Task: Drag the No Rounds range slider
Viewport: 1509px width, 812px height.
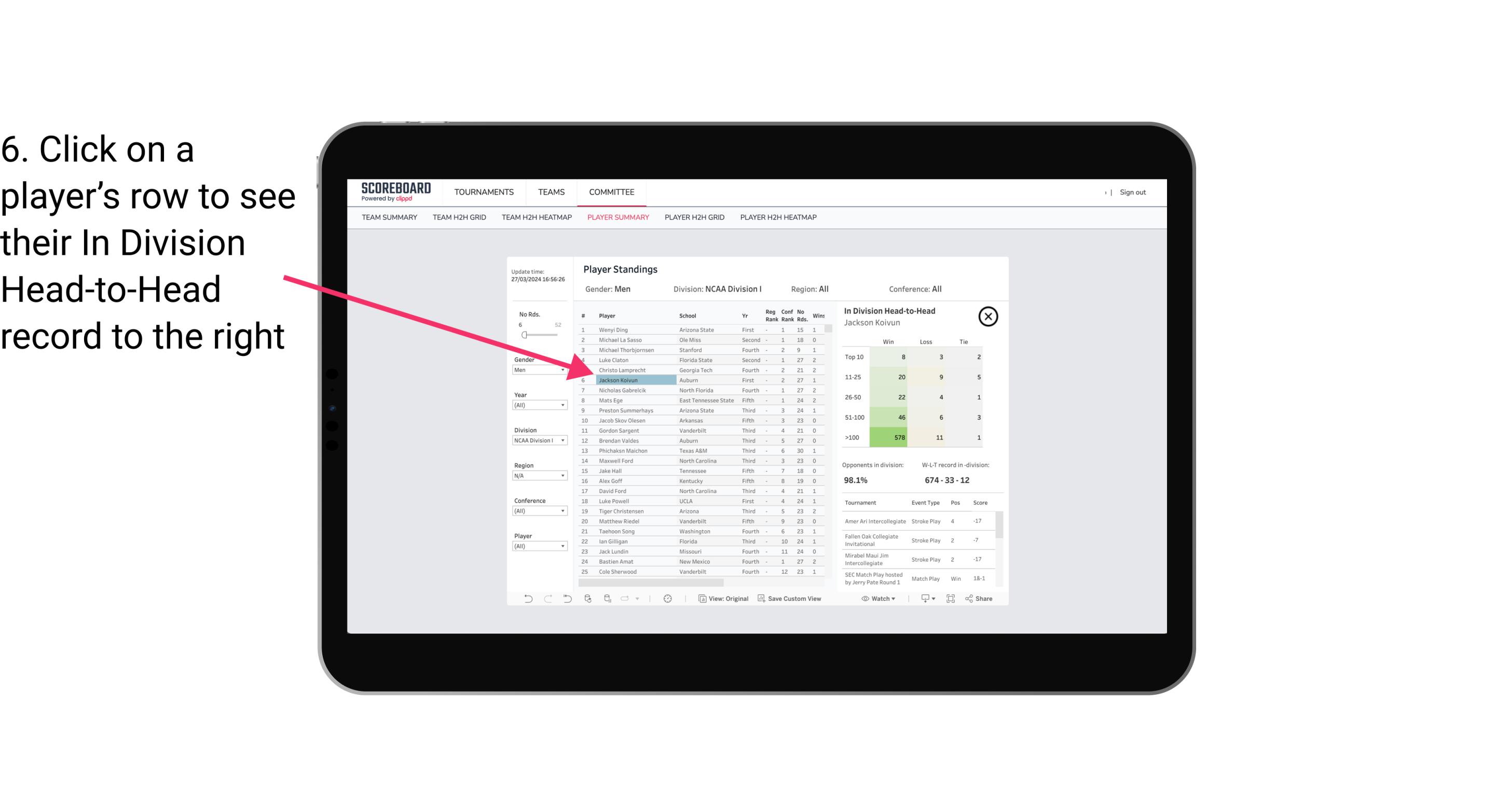Action: coord(524,334)
